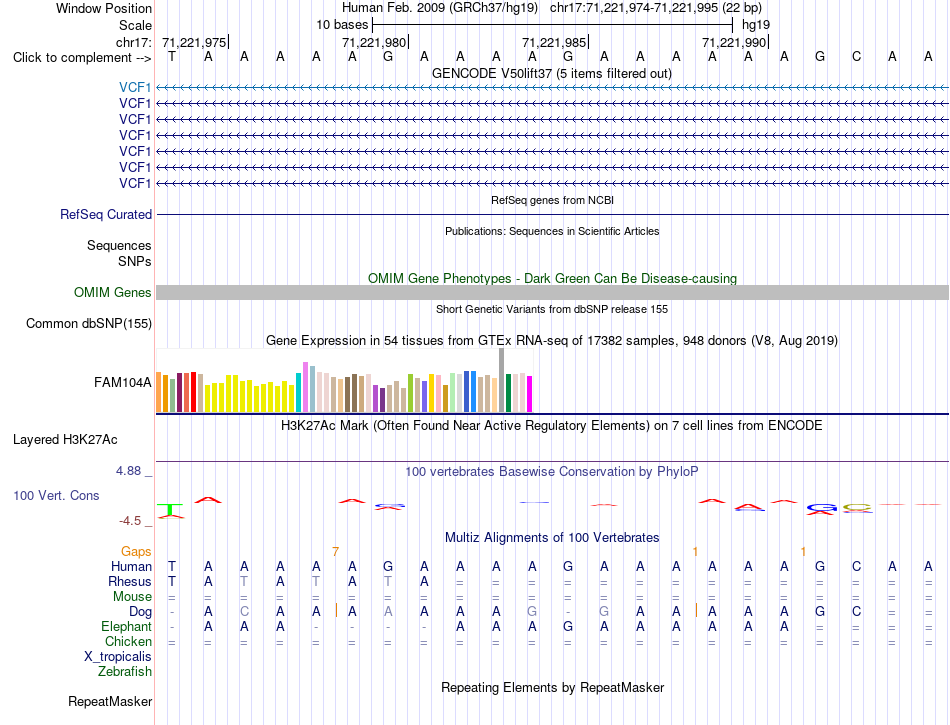The height and width of the screenshot is (725, 950).
Task: Click the OMIM Genes track label
Action: (x=112, y=293)
